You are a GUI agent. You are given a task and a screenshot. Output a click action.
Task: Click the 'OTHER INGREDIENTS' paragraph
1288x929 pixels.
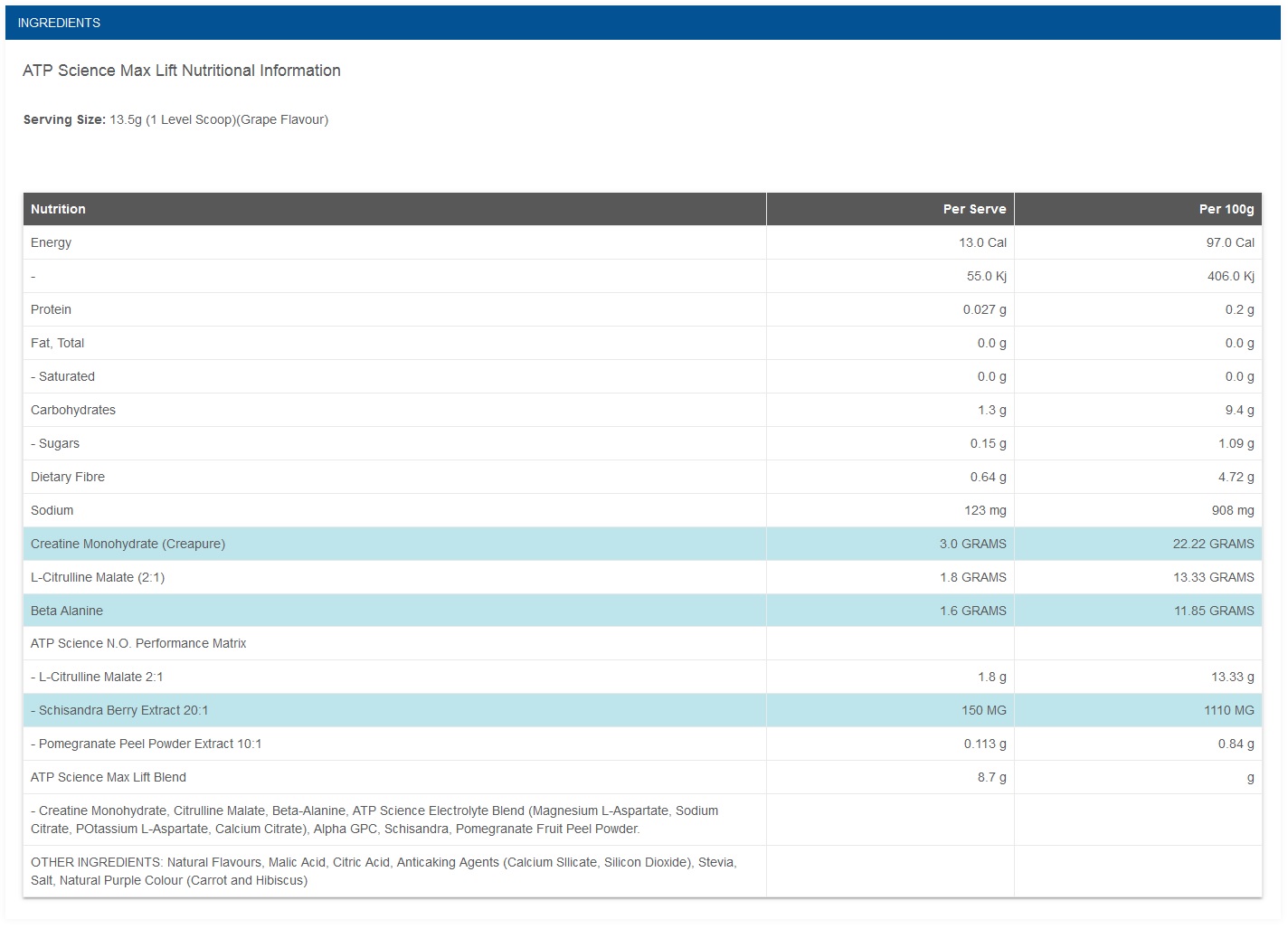(384, 871)
